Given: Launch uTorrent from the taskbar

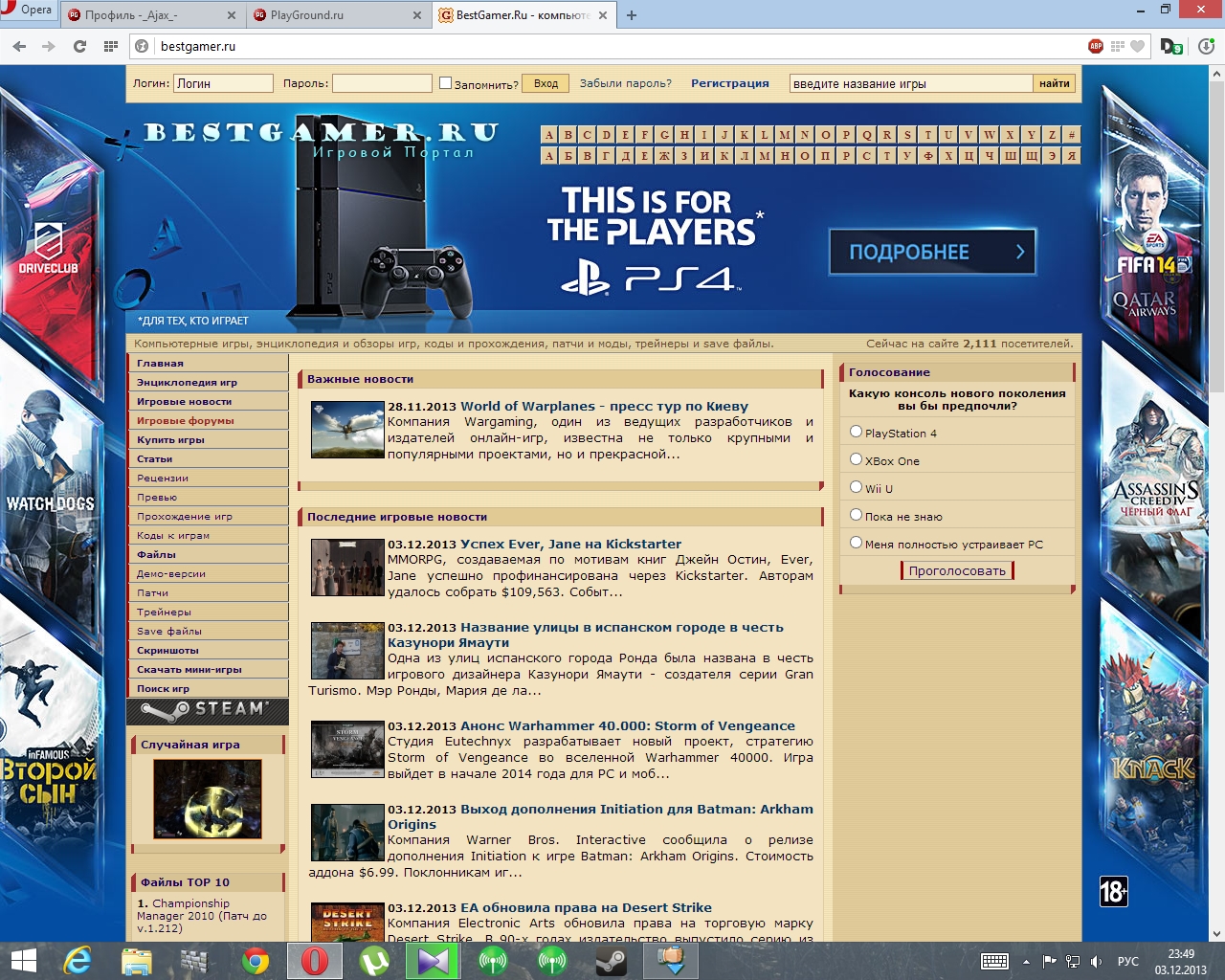Looking at the screenshot, I should pyautogui.click(x=374, y=961).
